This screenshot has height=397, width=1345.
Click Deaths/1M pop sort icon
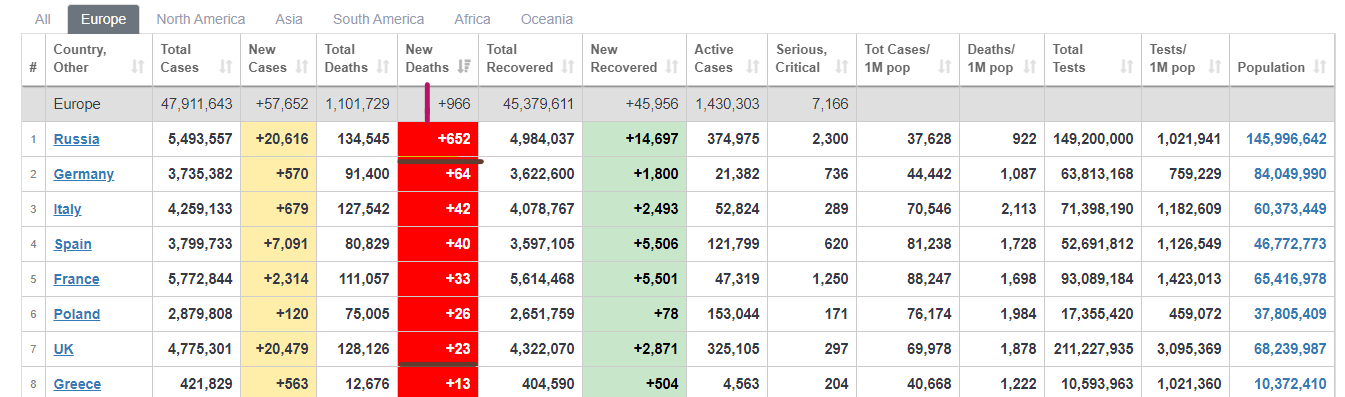(1030, 67)
